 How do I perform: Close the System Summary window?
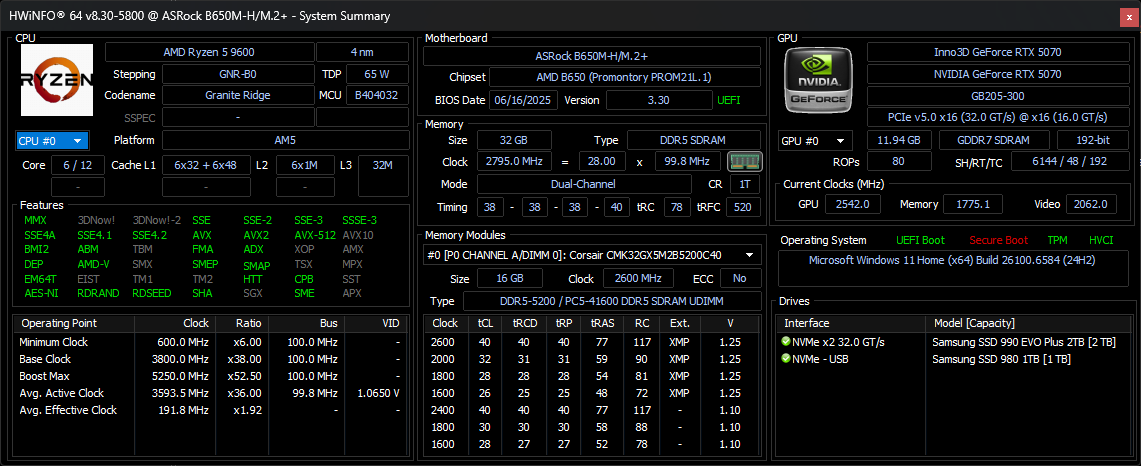pos(1127,16)
